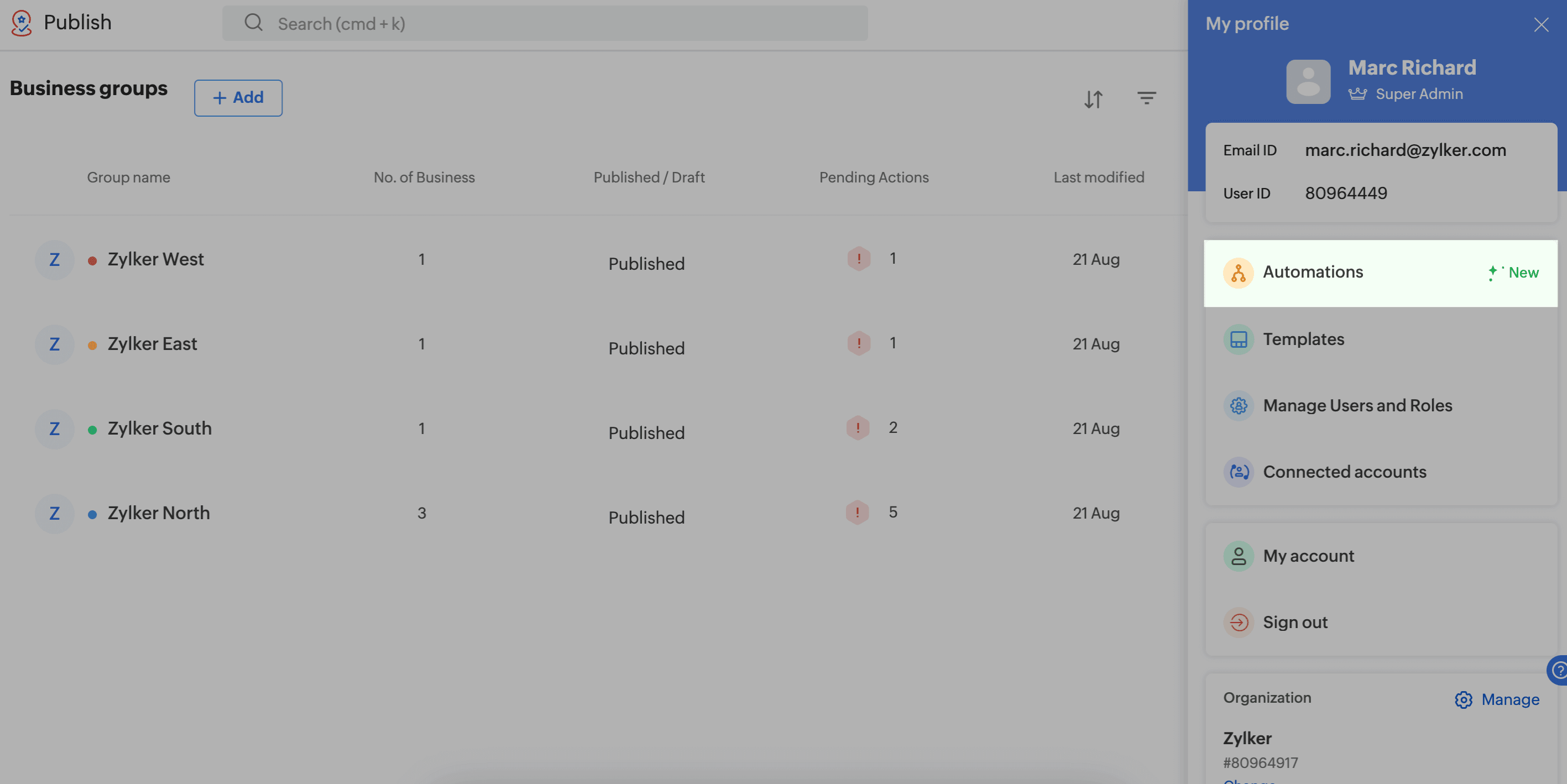
Task: Open My account entry
Action: [1380, 556]
